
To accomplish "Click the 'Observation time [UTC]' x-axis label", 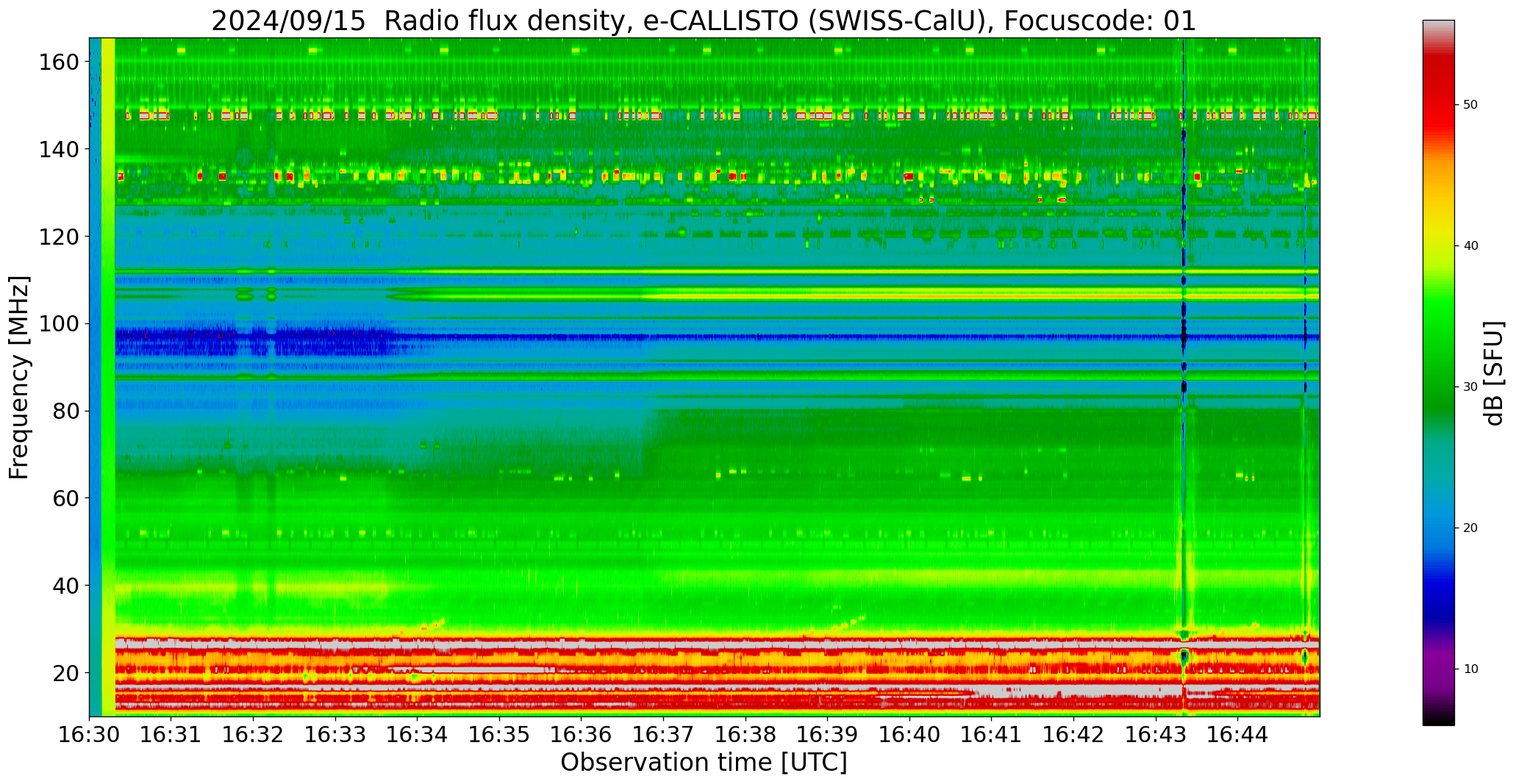I will click(x=704, y=763).
